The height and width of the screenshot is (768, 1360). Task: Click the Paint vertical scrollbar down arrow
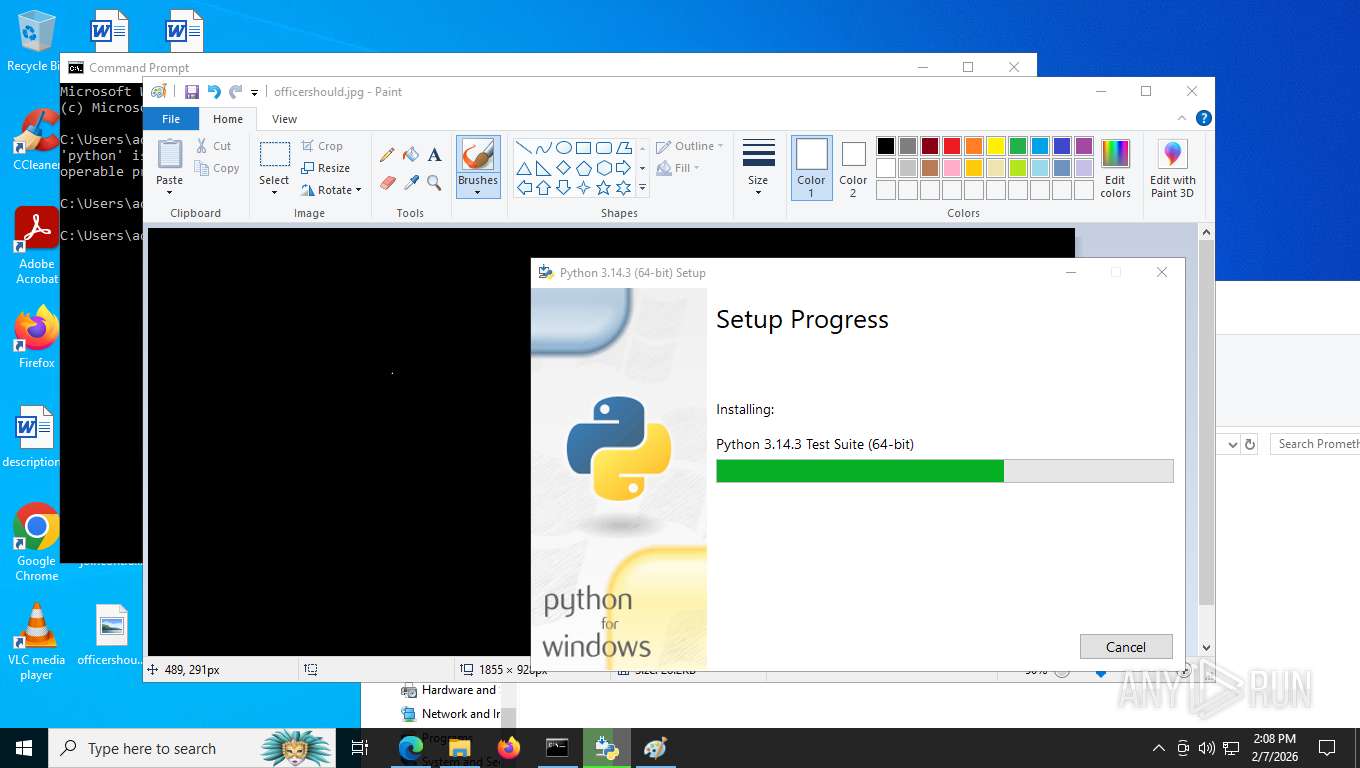click(x=1206, y=647)
